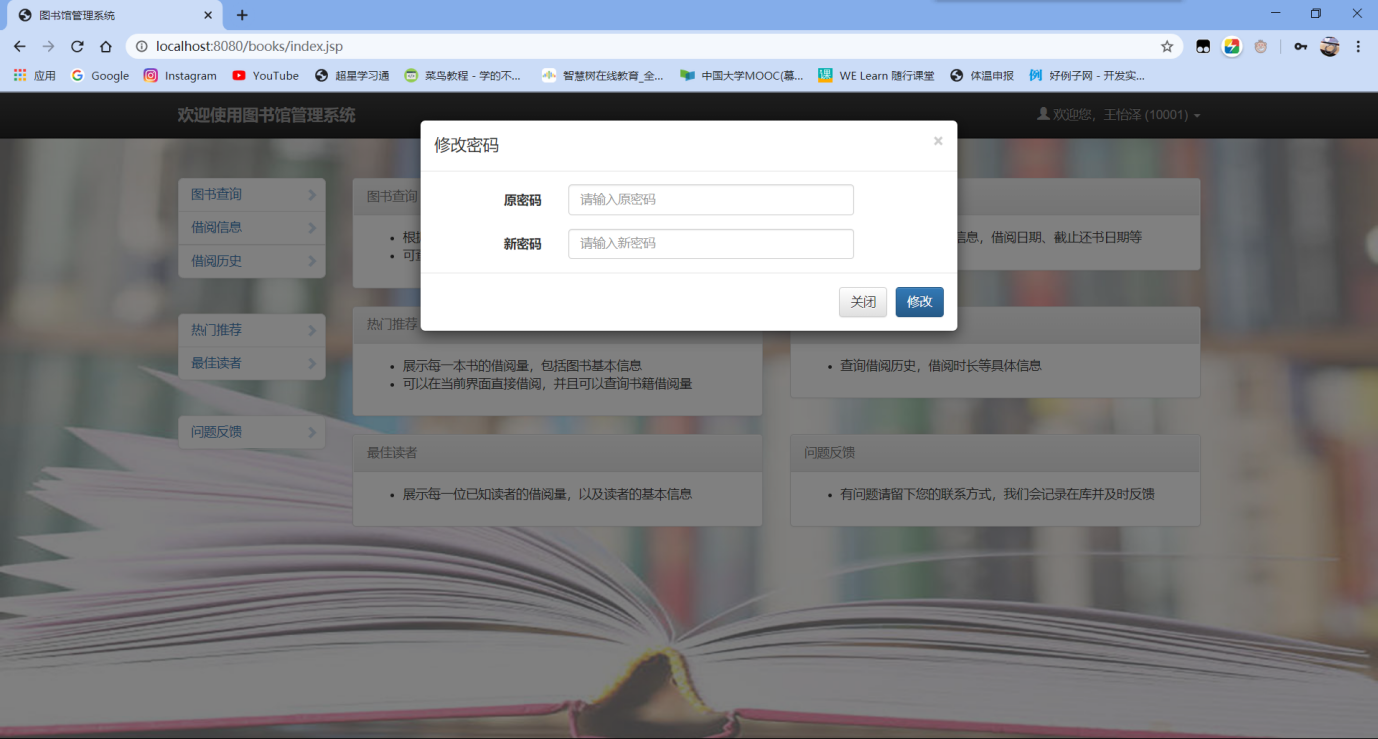Click the 最佳读者 panel heading text
Viewport: 1378px width, 739px height.
click(392, 453)
